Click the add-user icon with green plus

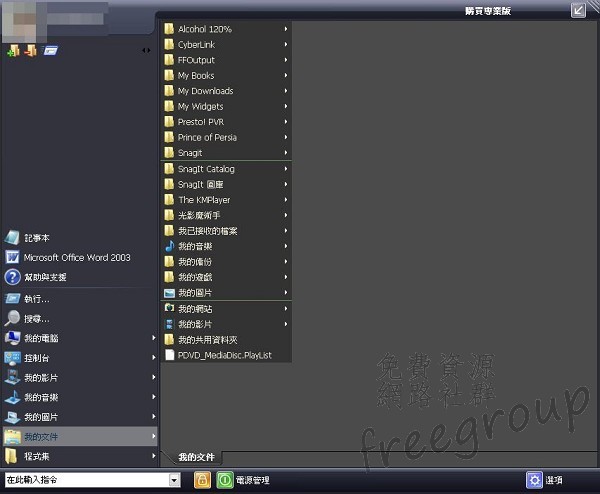pos(13,51)
